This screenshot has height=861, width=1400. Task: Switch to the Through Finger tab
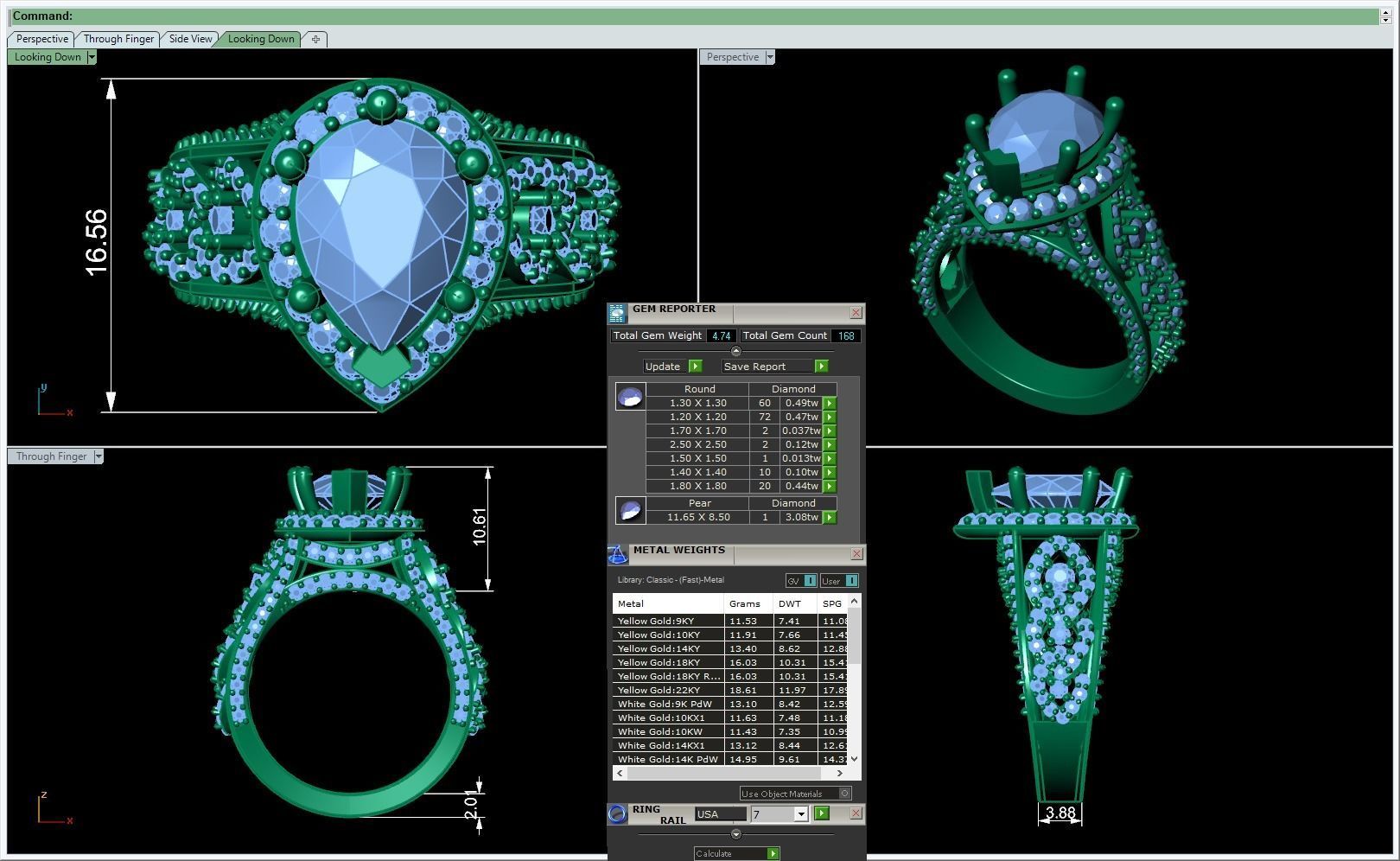118,39
